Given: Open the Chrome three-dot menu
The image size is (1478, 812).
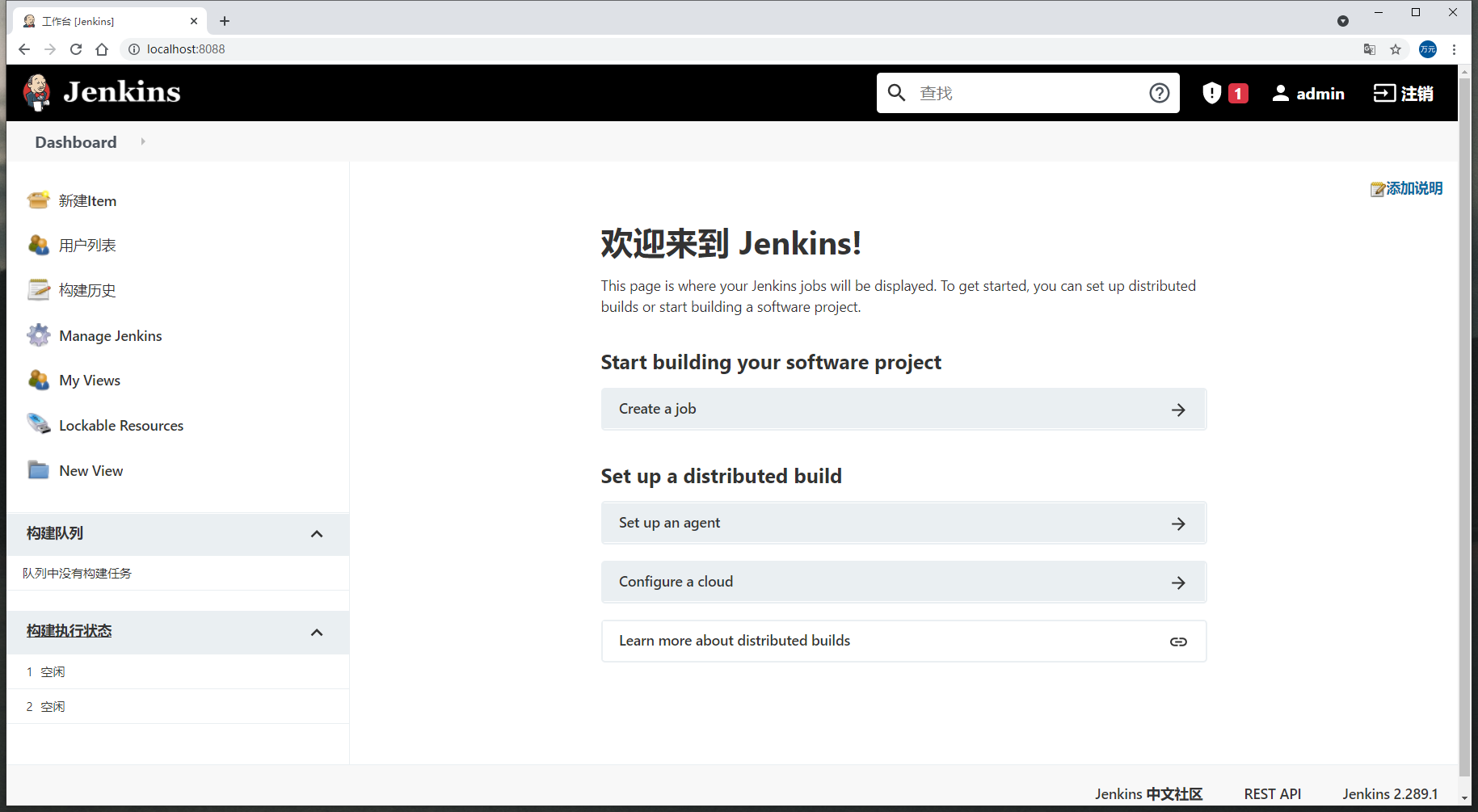Looking at the screenshot, I should point(1454,49).
